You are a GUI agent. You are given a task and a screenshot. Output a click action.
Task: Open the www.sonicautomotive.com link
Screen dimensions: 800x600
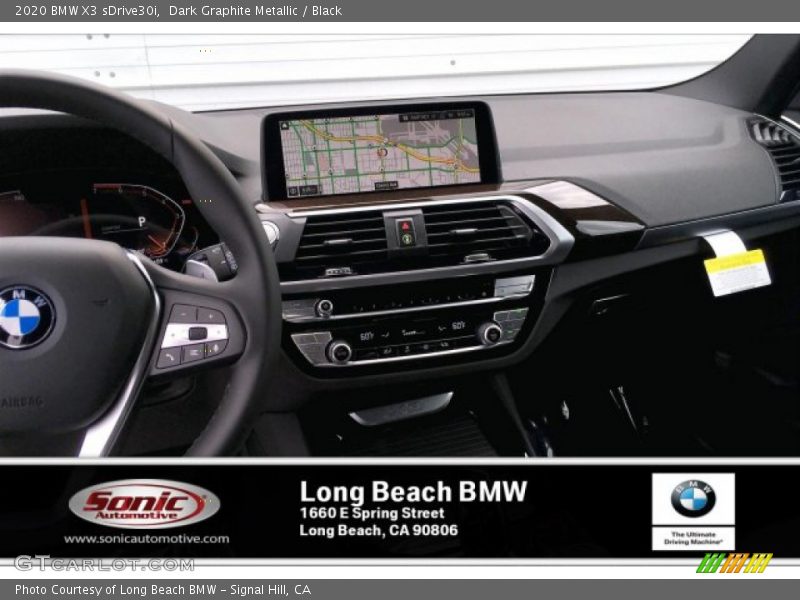point(146,539)
